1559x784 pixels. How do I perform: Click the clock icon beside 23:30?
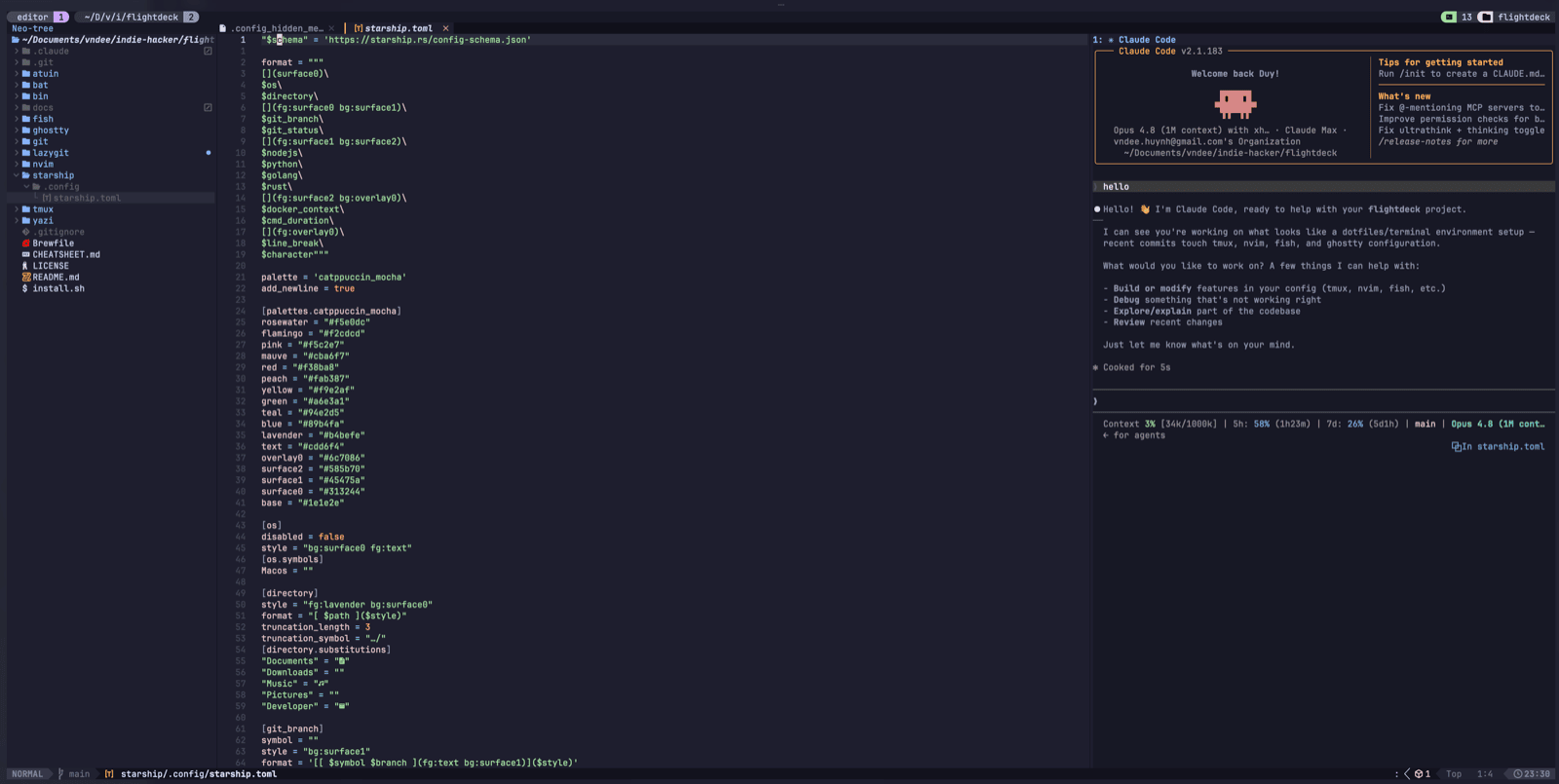point(1518,774)
